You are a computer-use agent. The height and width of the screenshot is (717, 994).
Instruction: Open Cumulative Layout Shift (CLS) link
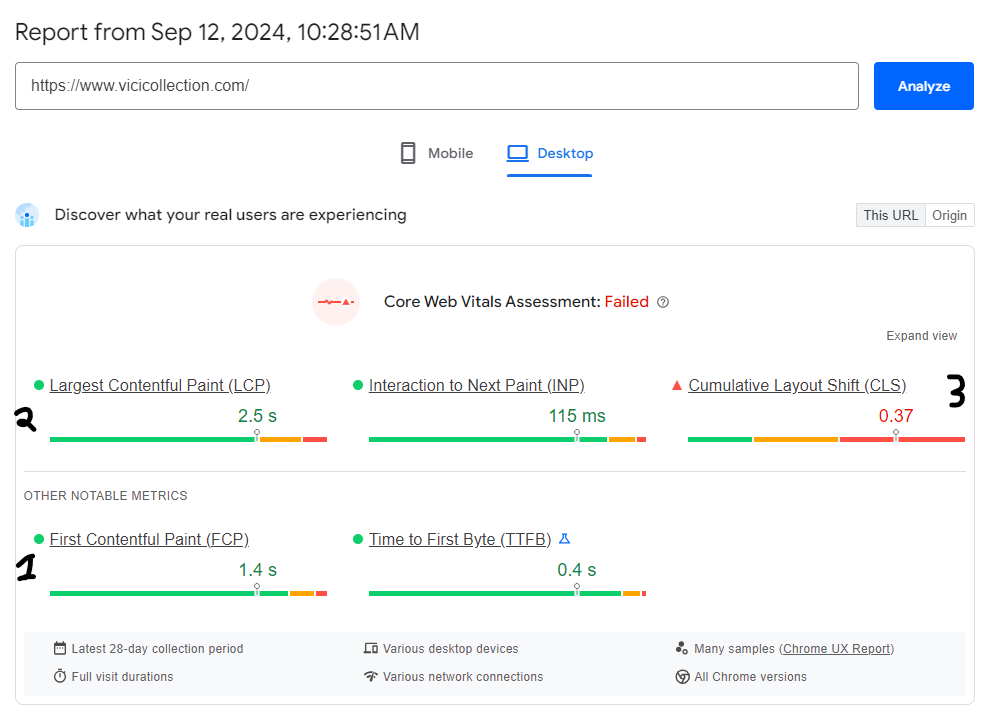point(797,386)
